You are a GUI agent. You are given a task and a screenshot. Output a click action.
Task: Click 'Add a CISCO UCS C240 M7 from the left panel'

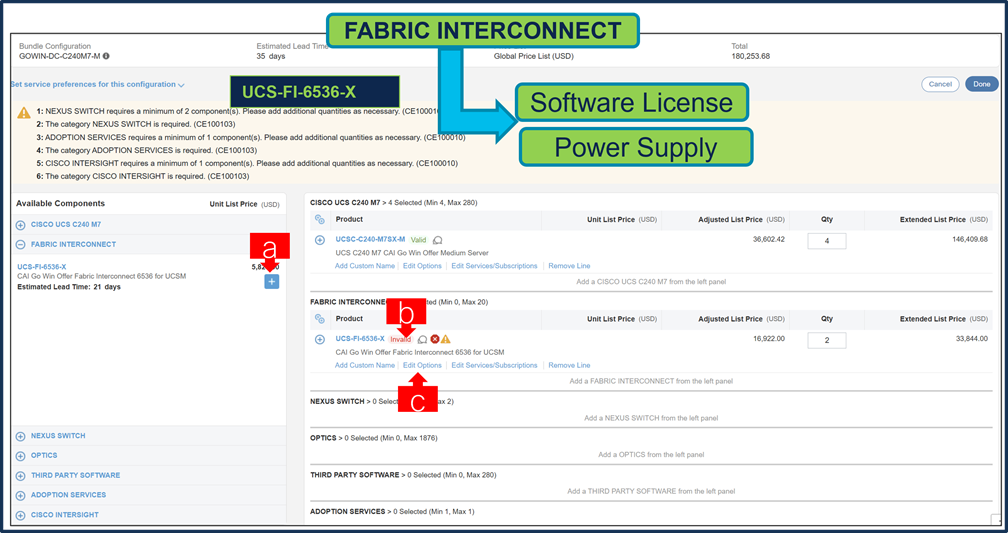point(651,282)
